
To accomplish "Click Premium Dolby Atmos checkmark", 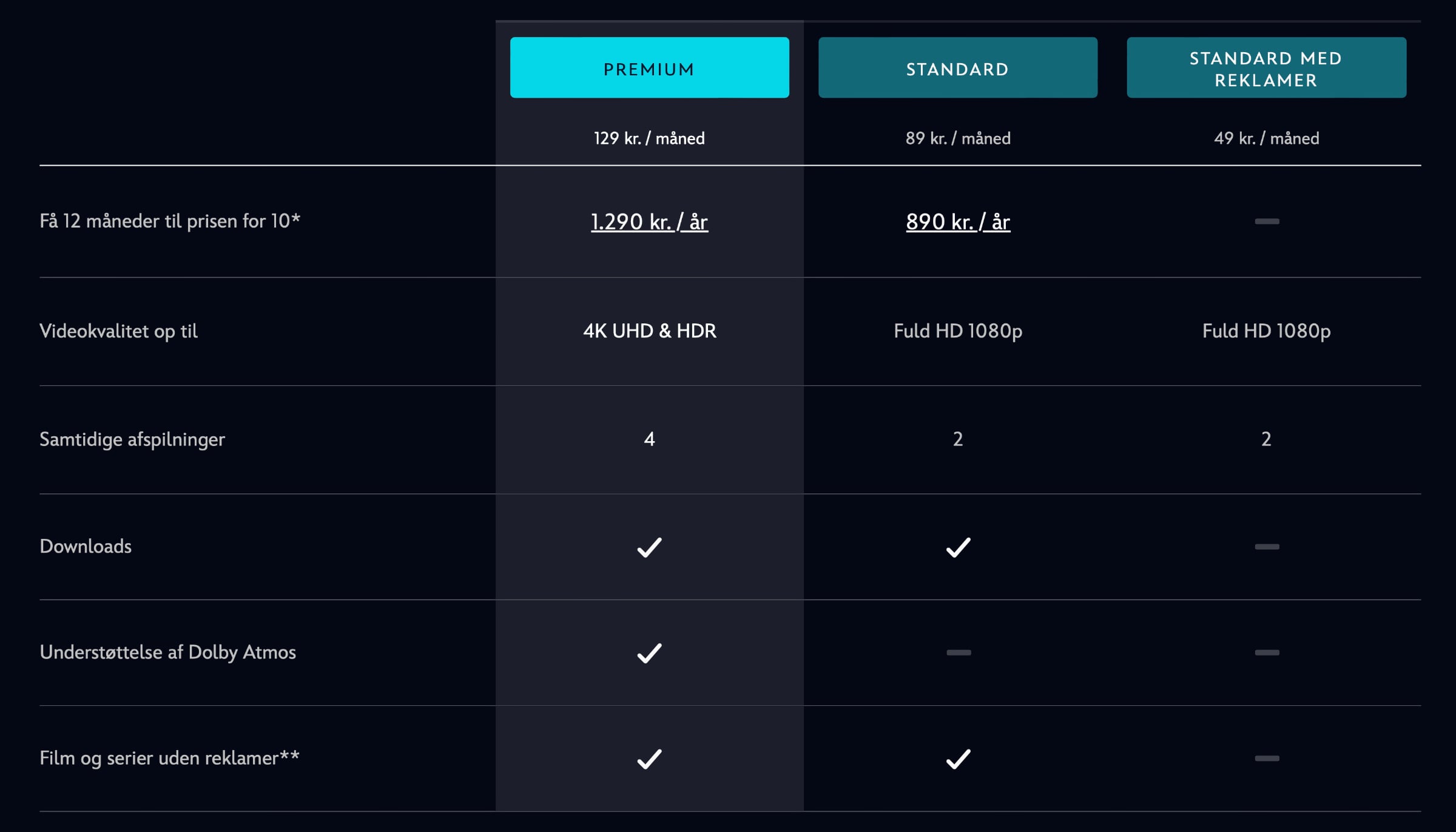I will pos(649,653).
